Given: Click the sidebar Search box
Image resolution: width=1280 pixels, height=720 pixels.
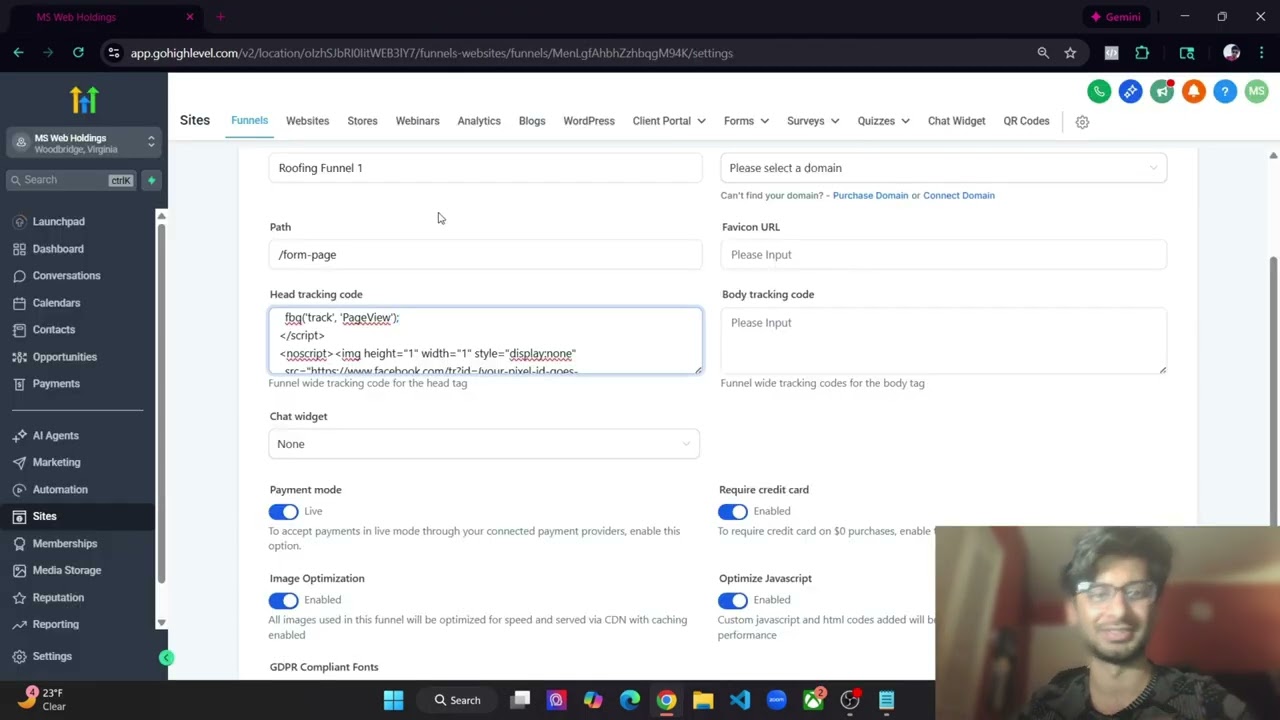Looking at the screenshot, I should (x=70, y=180).
